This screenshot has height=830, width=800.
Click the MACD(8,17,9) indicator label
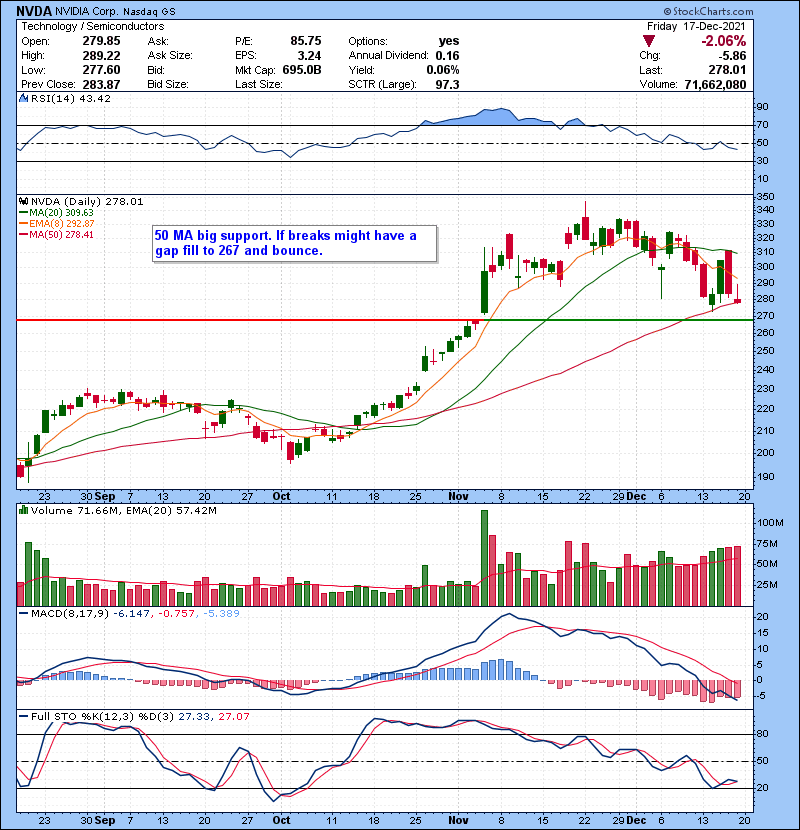pos(70,614)
